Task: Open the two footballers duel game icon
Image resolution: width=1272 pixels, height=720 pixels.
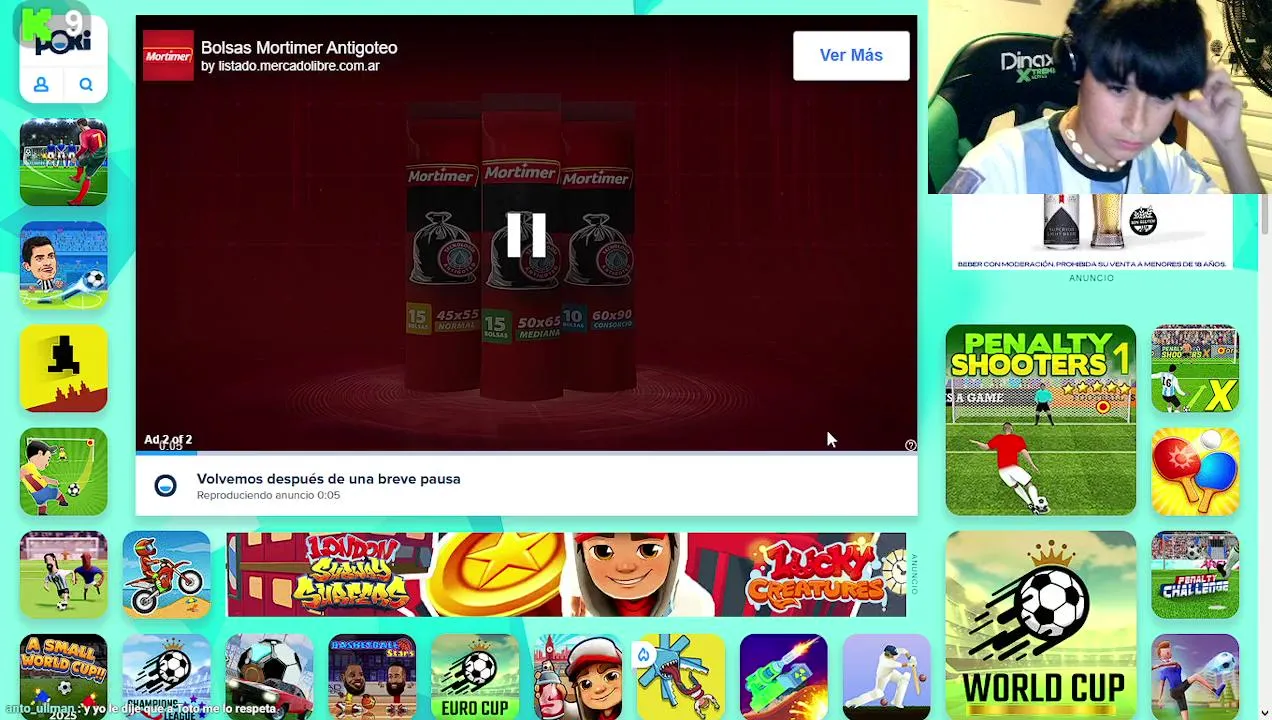Action: (x=63, y=575)
